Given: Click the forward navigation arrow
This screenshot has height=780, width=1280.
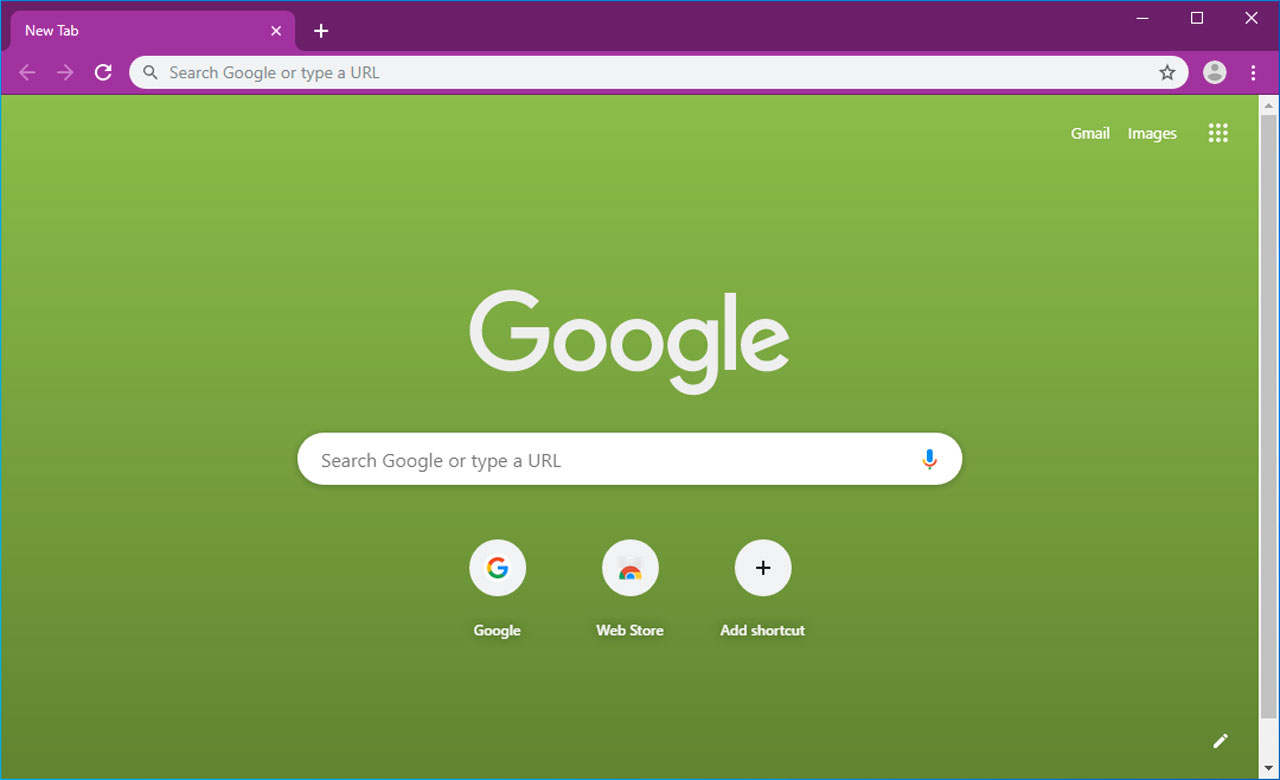Looking at the screenshot, I should click(65, 72).
